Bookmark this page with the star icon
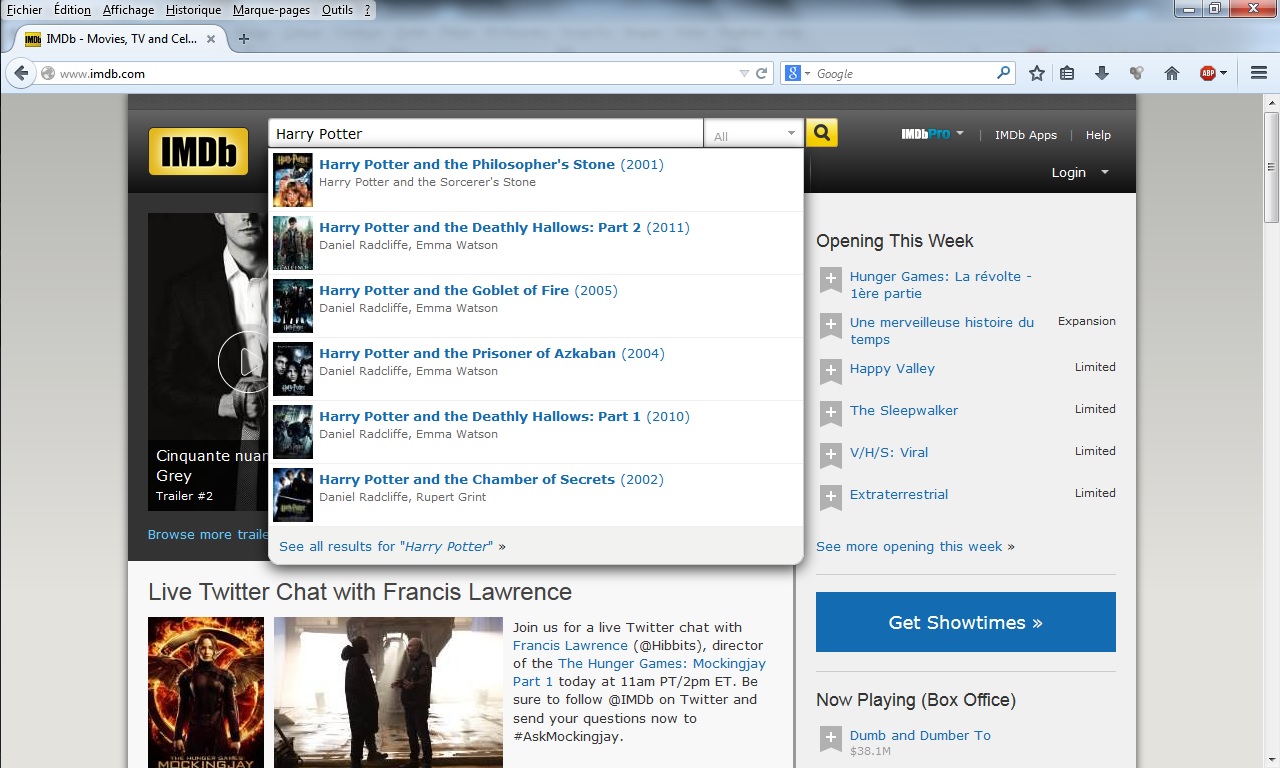This screenshot has height=768, width=1280. [1037, 73]
